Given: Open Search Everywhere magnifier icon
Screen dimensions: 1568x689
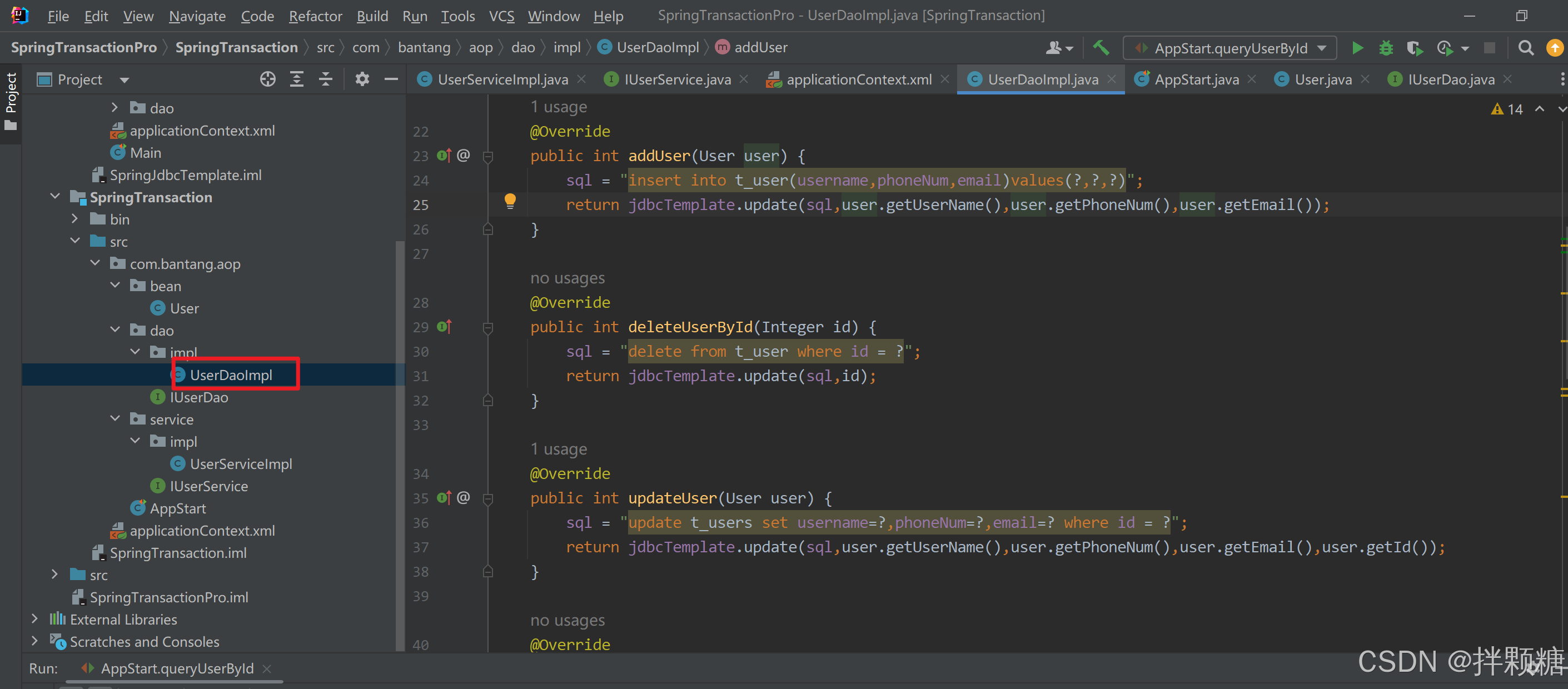Looking at the screenshot, I should (x=1525, y=48).
